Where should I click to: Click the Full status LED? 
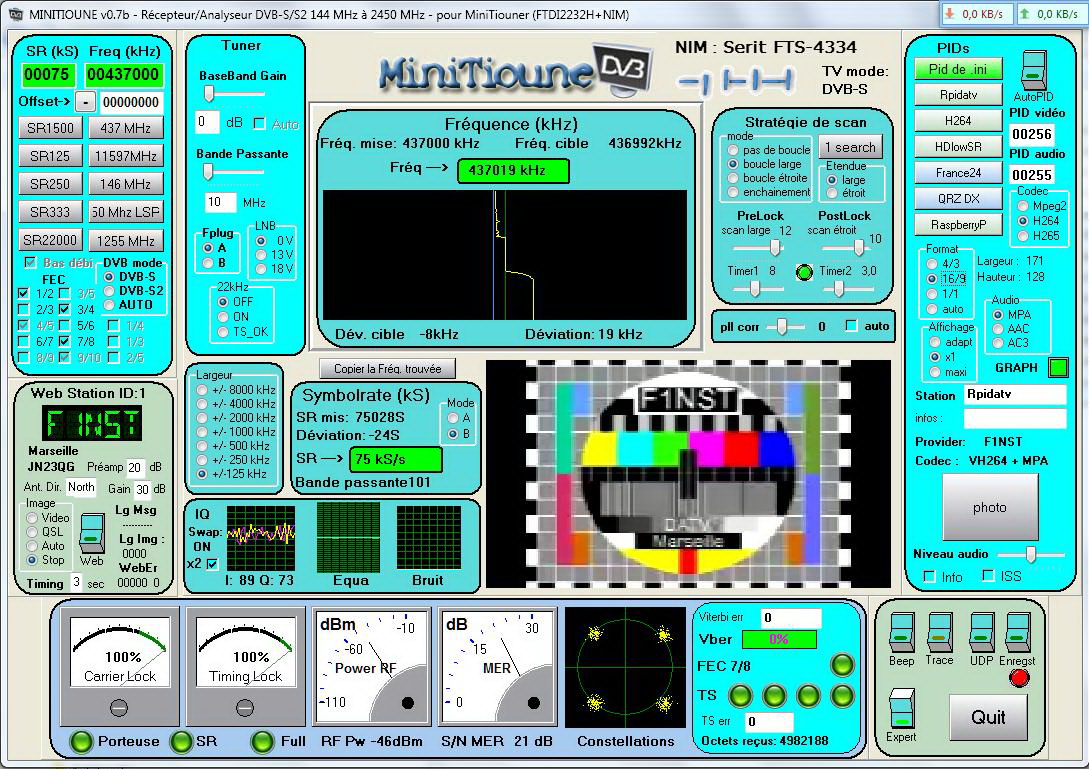[x=263, y=742]
